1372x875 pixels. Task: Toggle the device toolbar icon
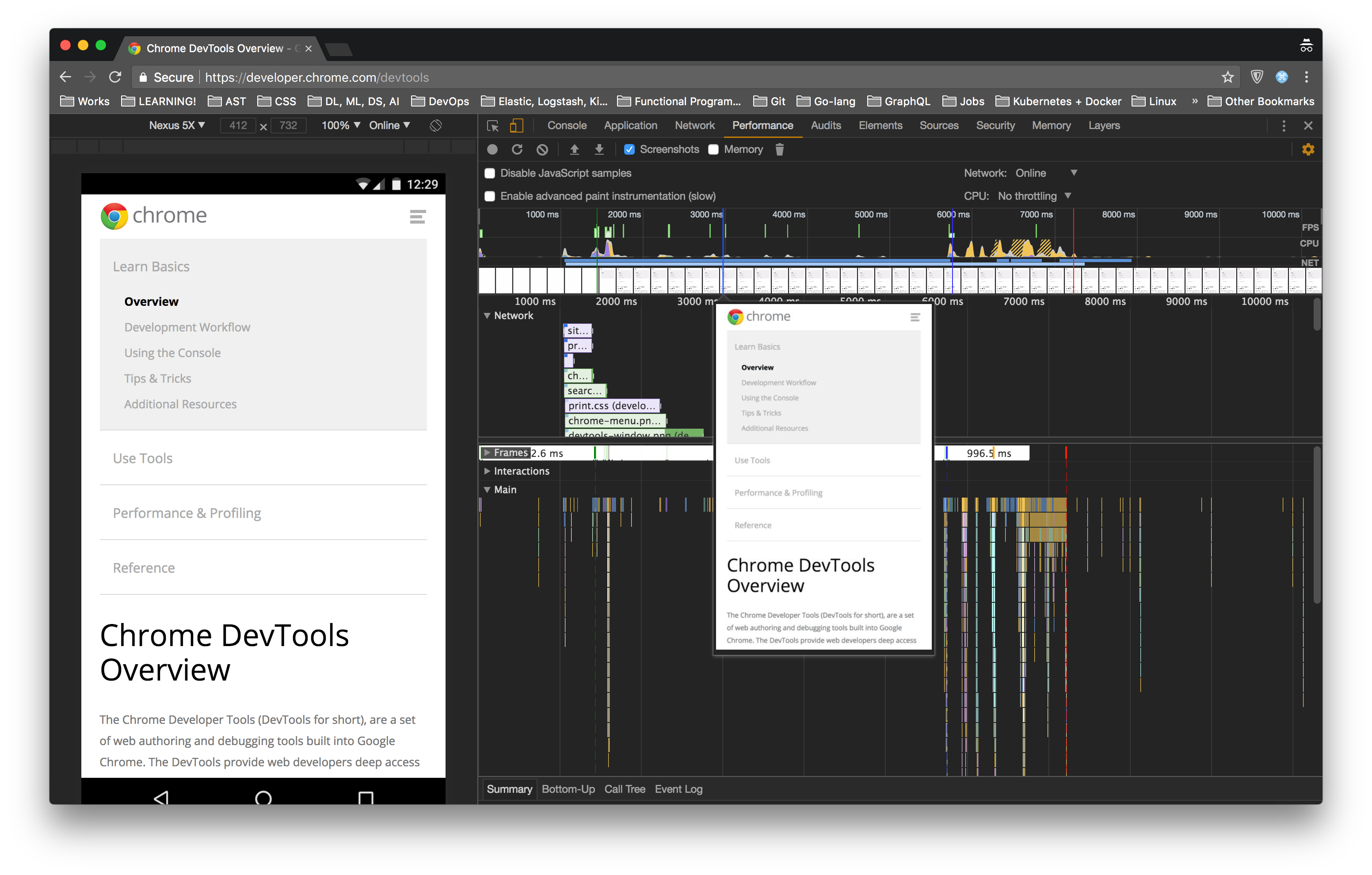(516, 126)
